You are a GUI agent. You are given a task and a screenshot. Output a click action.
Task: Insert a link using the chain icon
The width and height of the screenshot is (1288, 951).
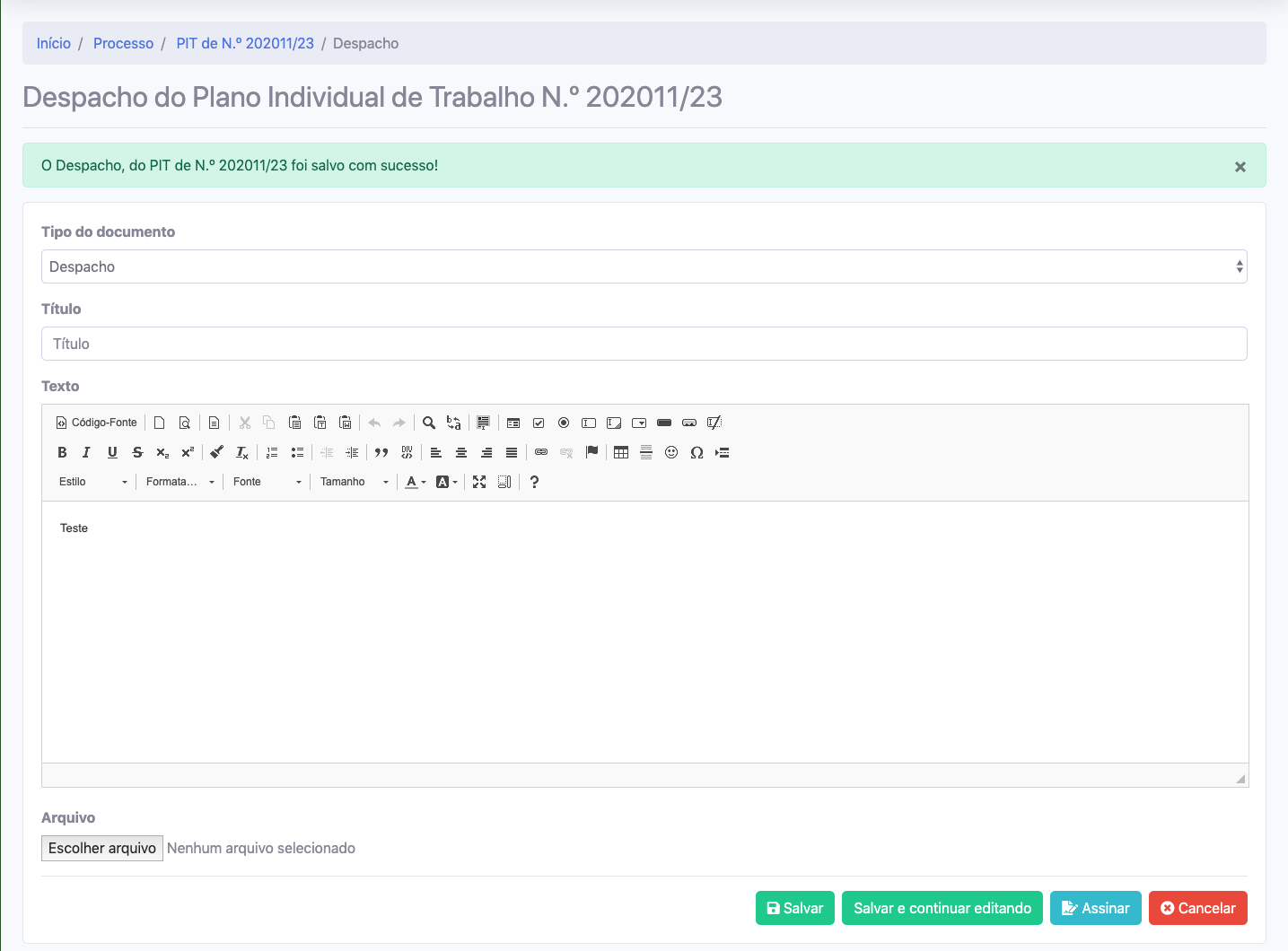(541, 452)
